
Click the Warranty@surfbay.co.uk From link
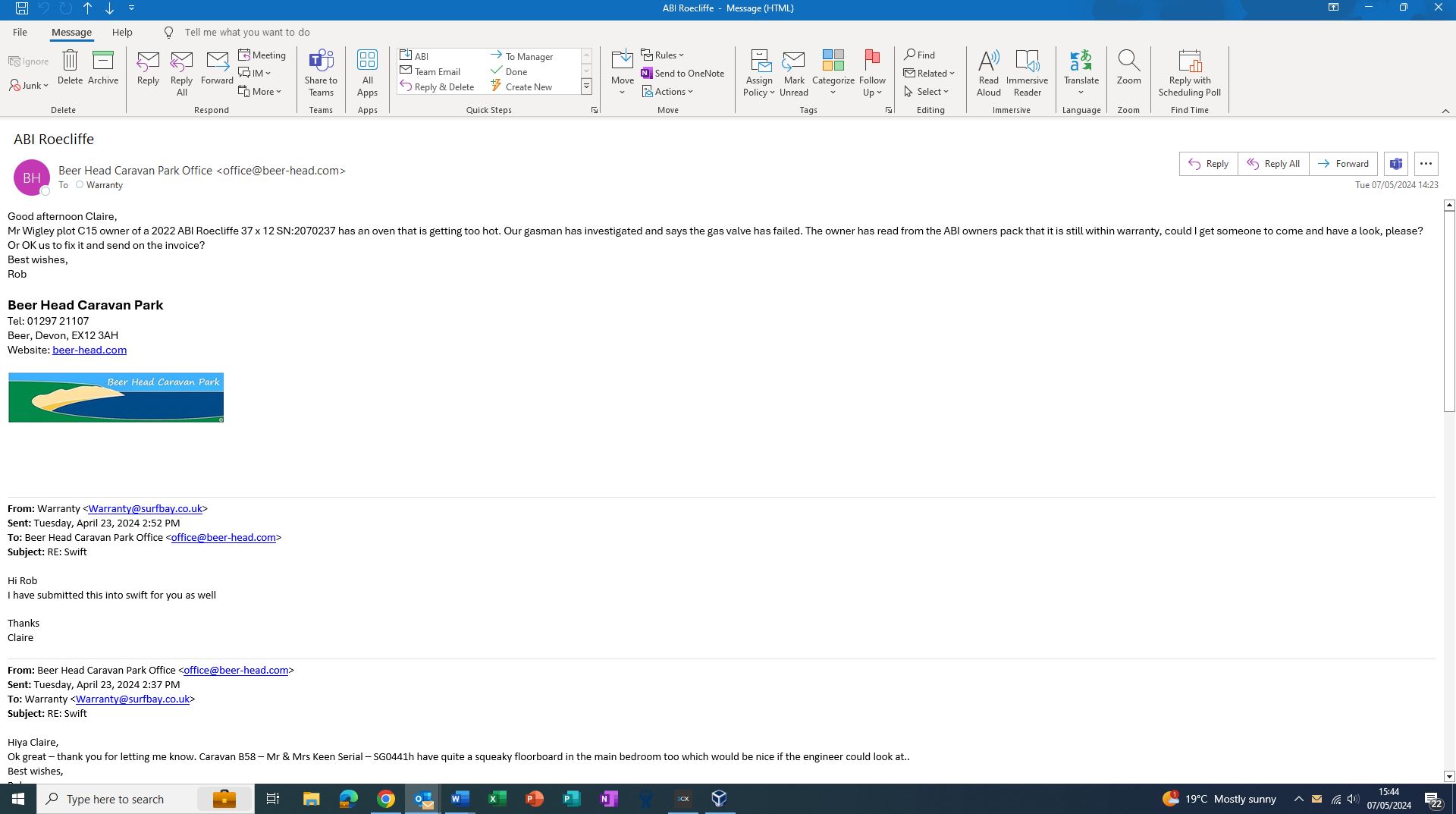(x=145, y=509)
